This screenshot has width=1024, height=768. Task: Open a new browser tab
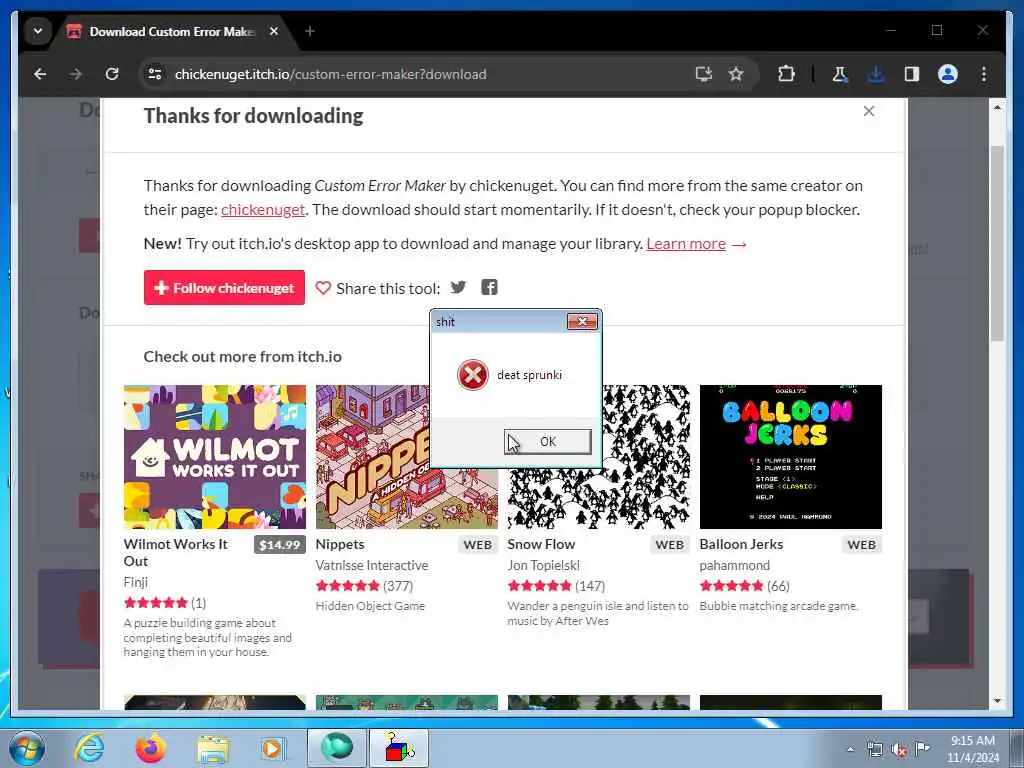pyautogui.click(x=310, y=31)
